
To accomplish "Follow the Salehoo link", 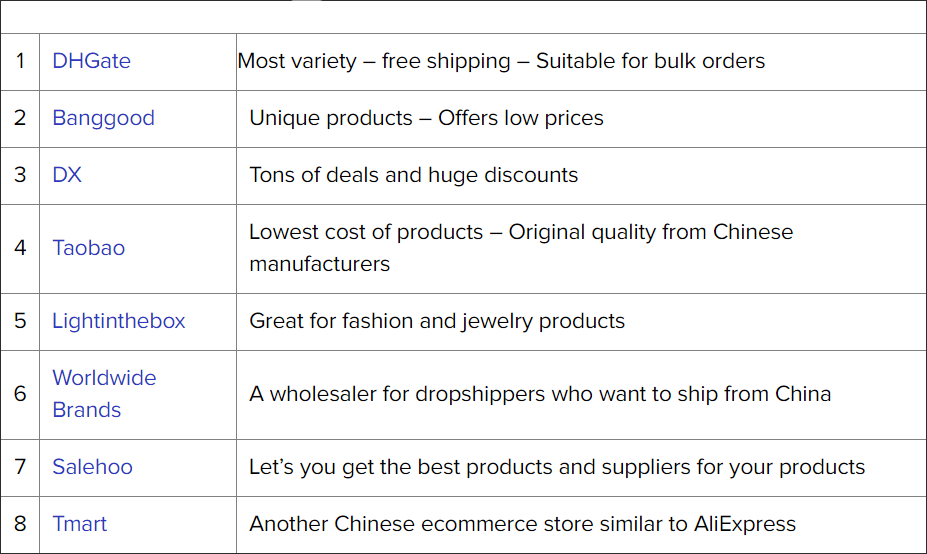I will 92,467.
